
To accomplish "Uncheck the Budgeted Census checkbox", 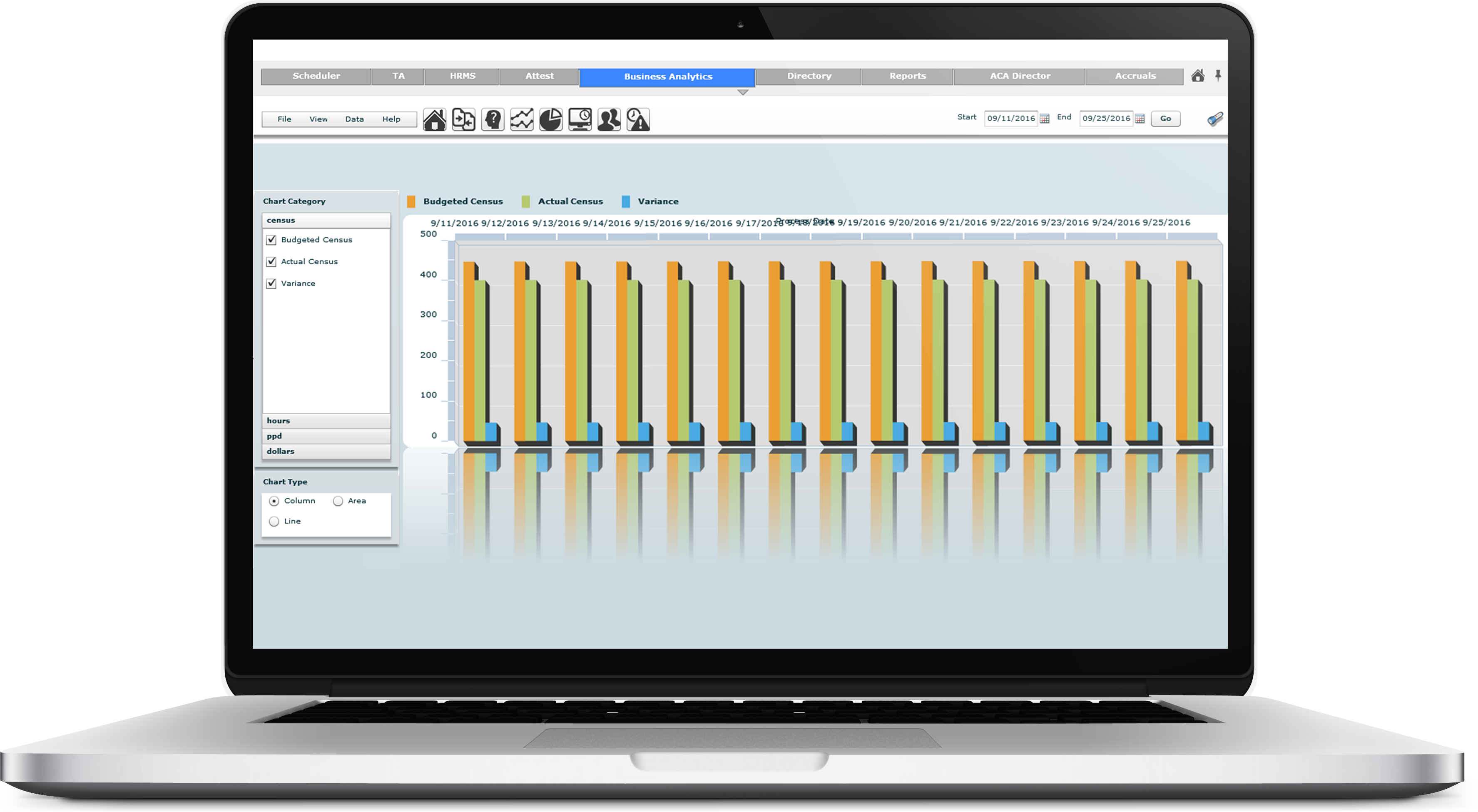I will (x=271, y=240).
